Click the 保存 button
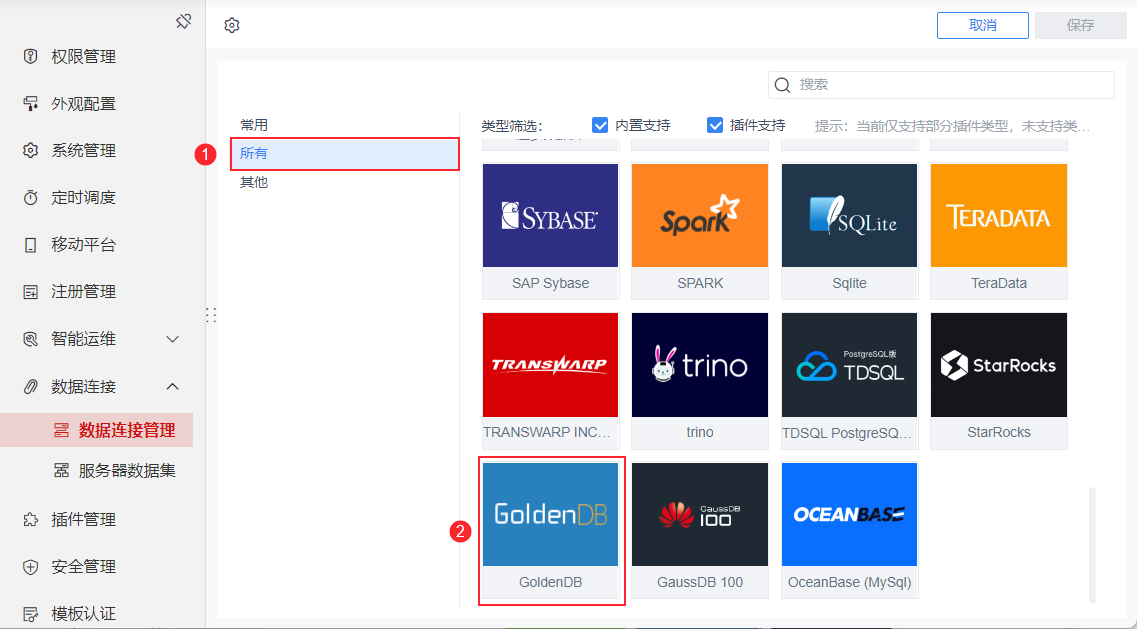Image resolution: width=1137 pixels, height=629 pixels. (1080, 25)
